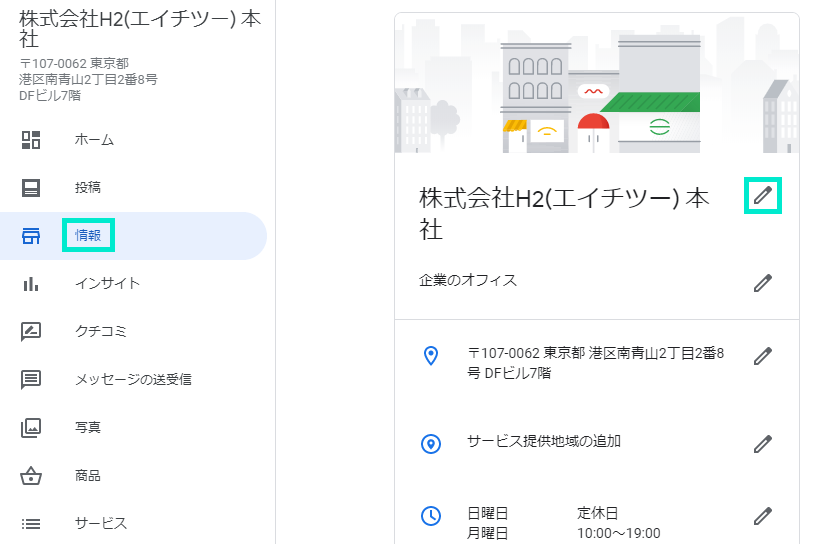Click the pencil icon next to the address
The image size is (815, 544).
click(x=763, y=355)
